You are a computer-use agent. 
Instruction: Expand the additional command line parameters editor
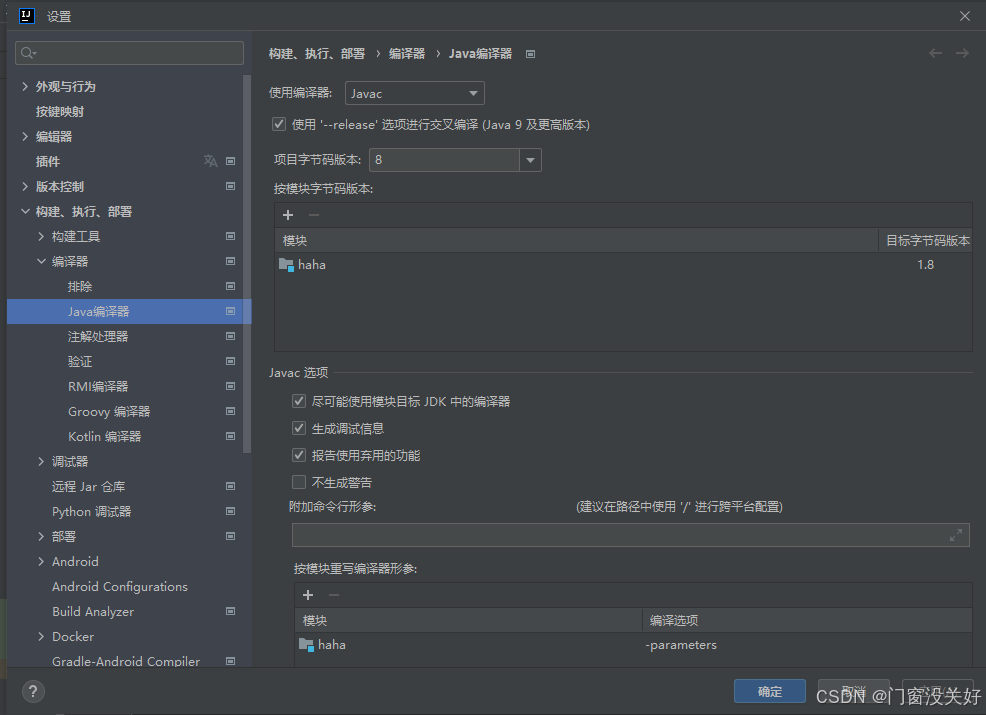point(956,535)
